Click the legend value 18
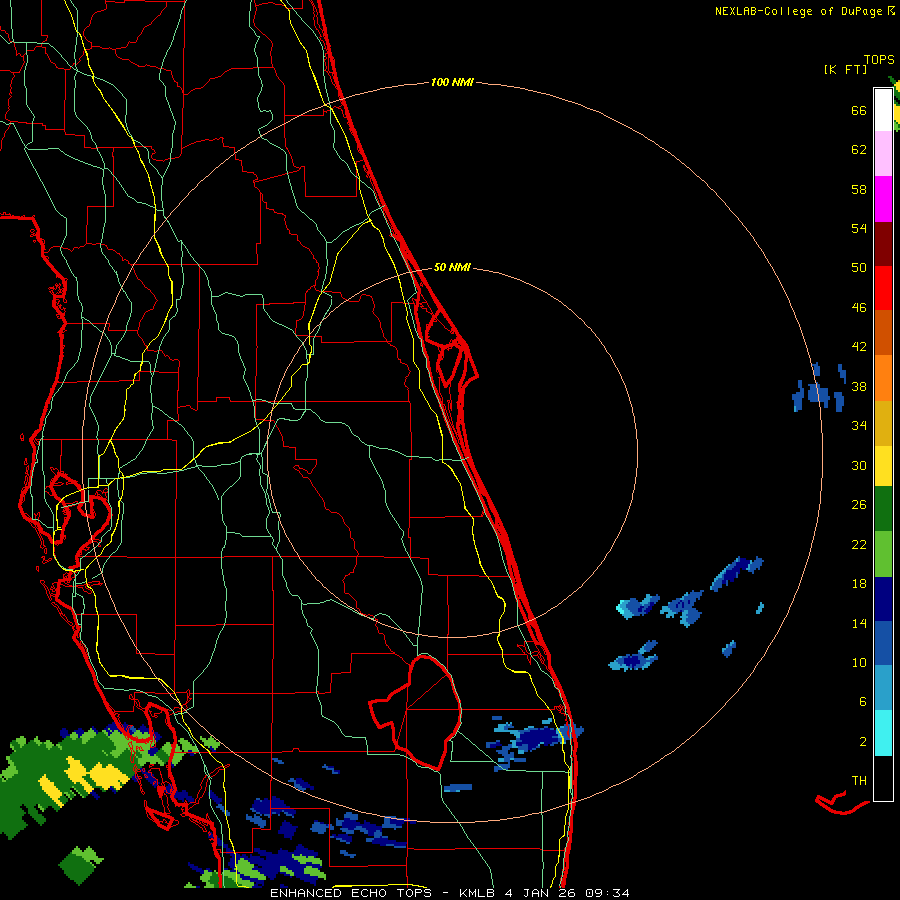Image resolution: width=900 pixels, height=900 pixels. (x=859, y=584)
